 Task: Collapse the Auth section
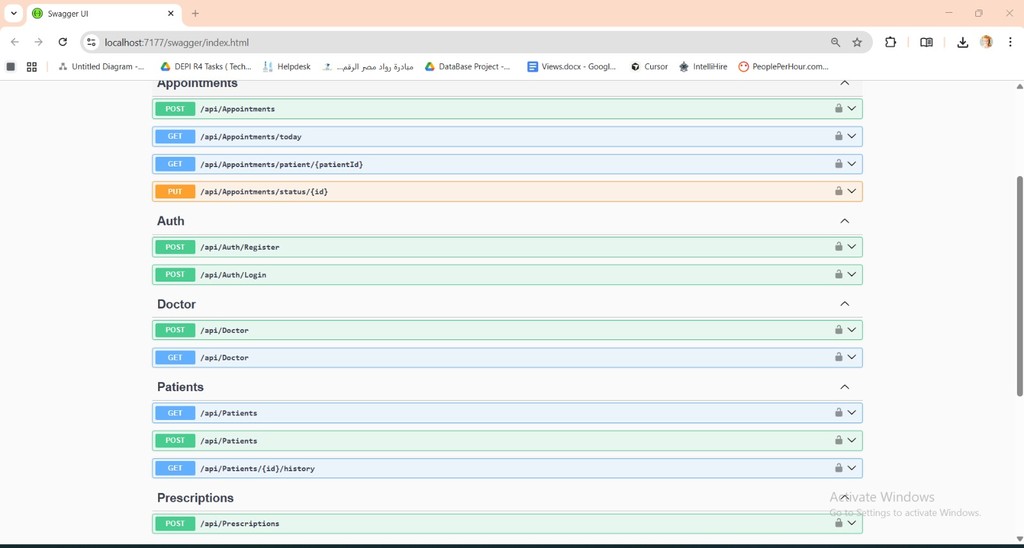[844, 221]
